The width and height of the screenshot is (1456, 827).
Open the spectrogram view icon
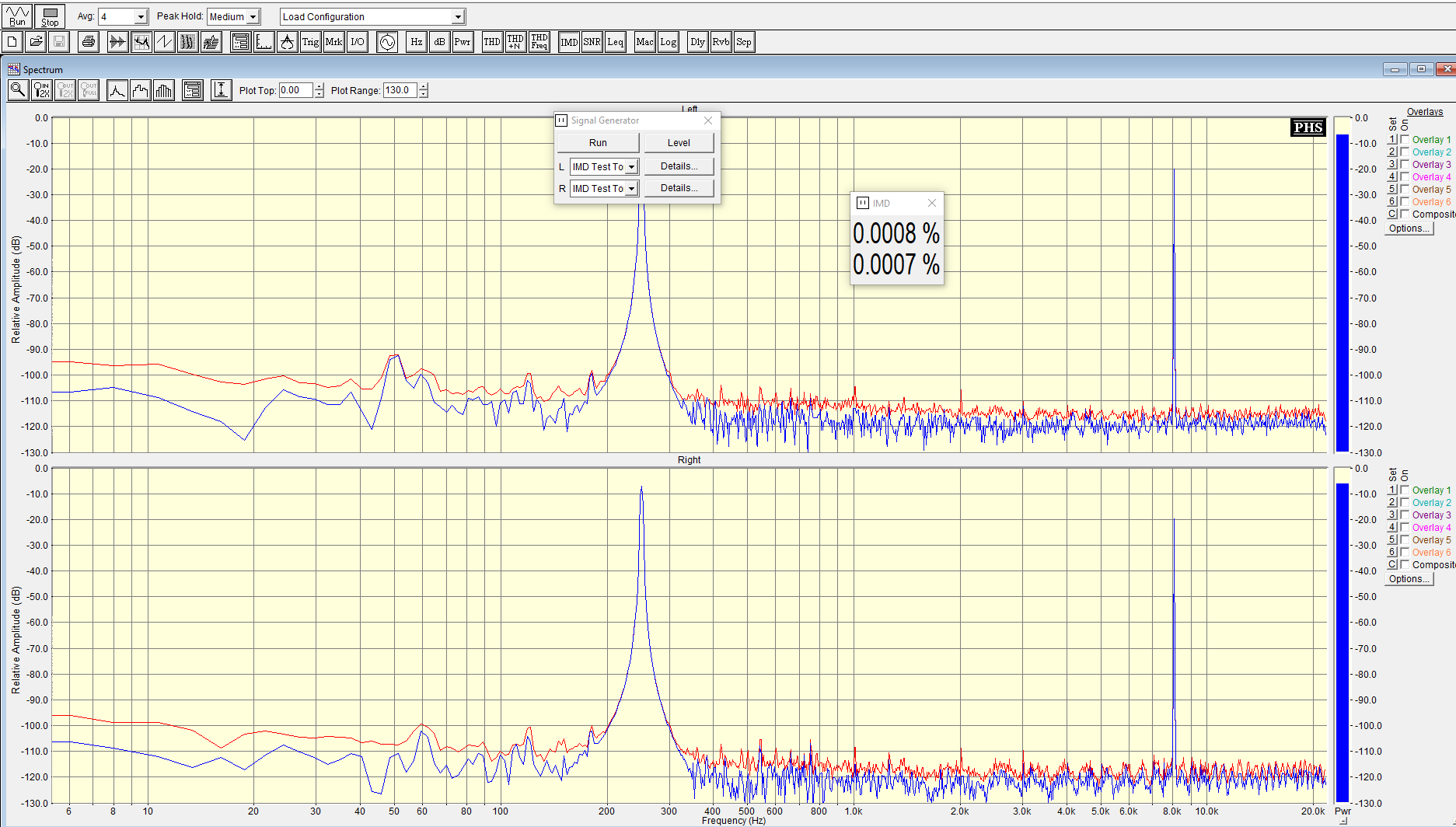coord(187,42)
